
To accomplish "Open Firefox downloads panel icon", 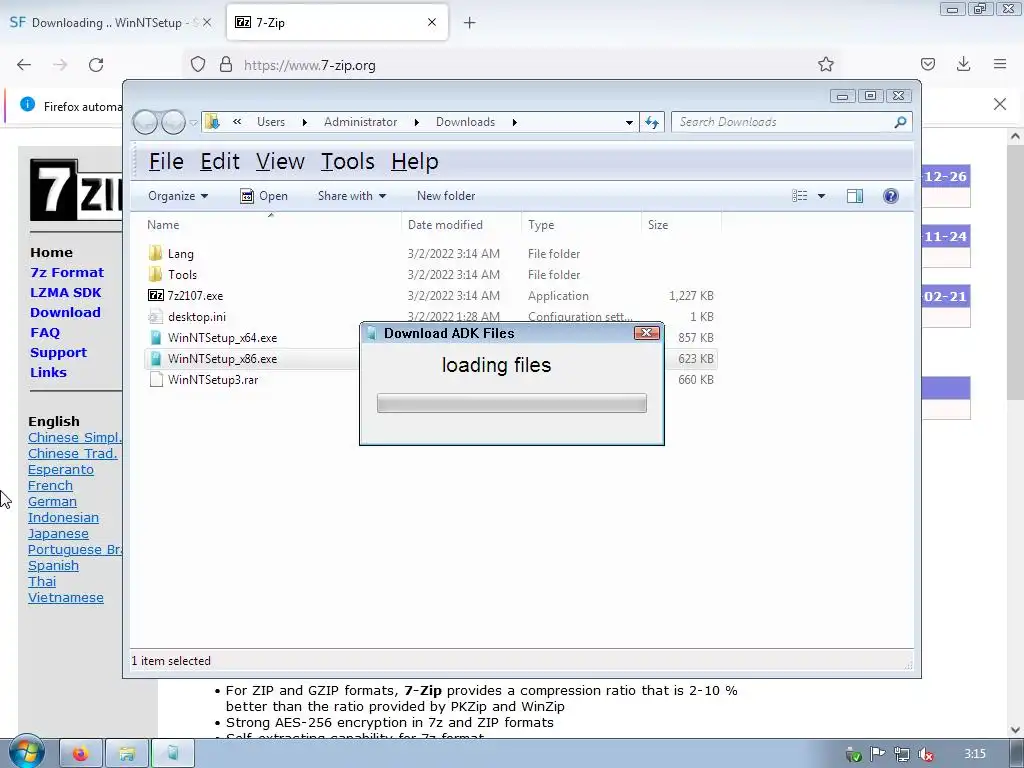I will click(963, 64).
